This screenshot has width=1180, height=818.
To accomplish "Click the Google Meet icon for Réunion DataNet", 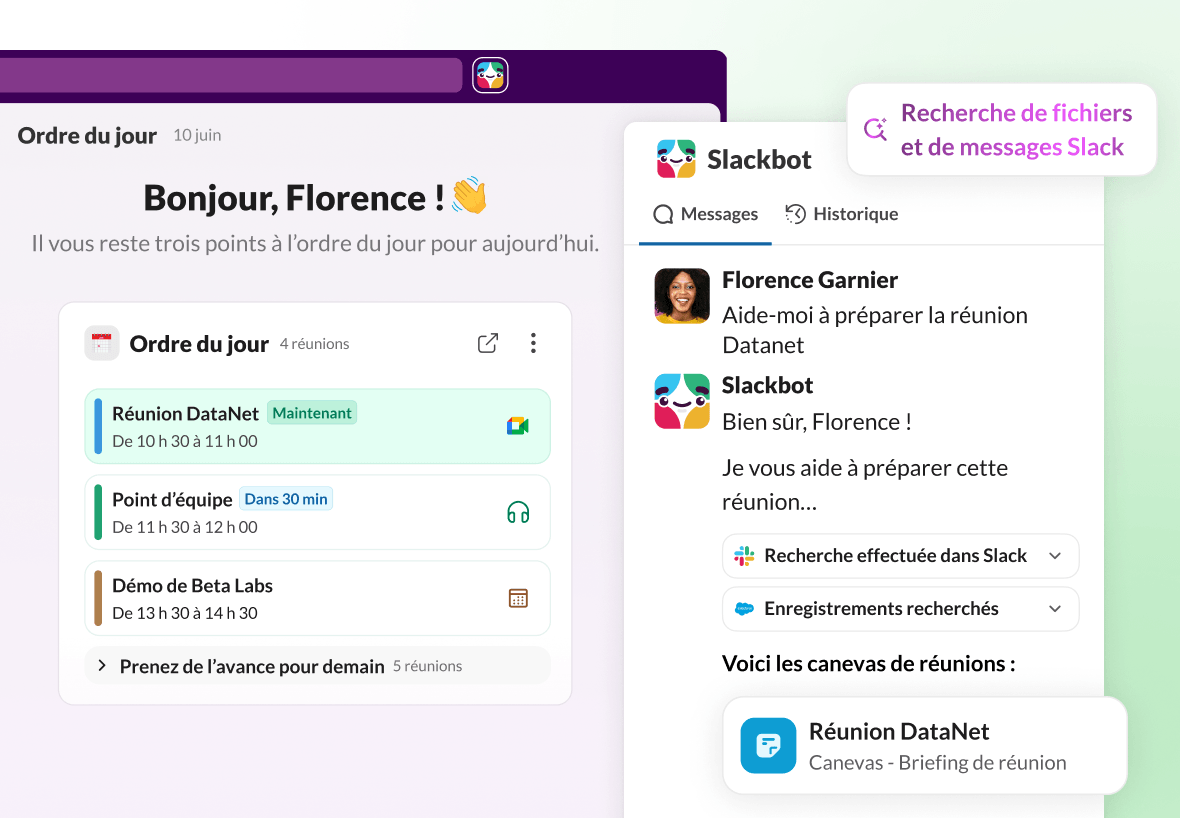I will [x=517, y=426].
